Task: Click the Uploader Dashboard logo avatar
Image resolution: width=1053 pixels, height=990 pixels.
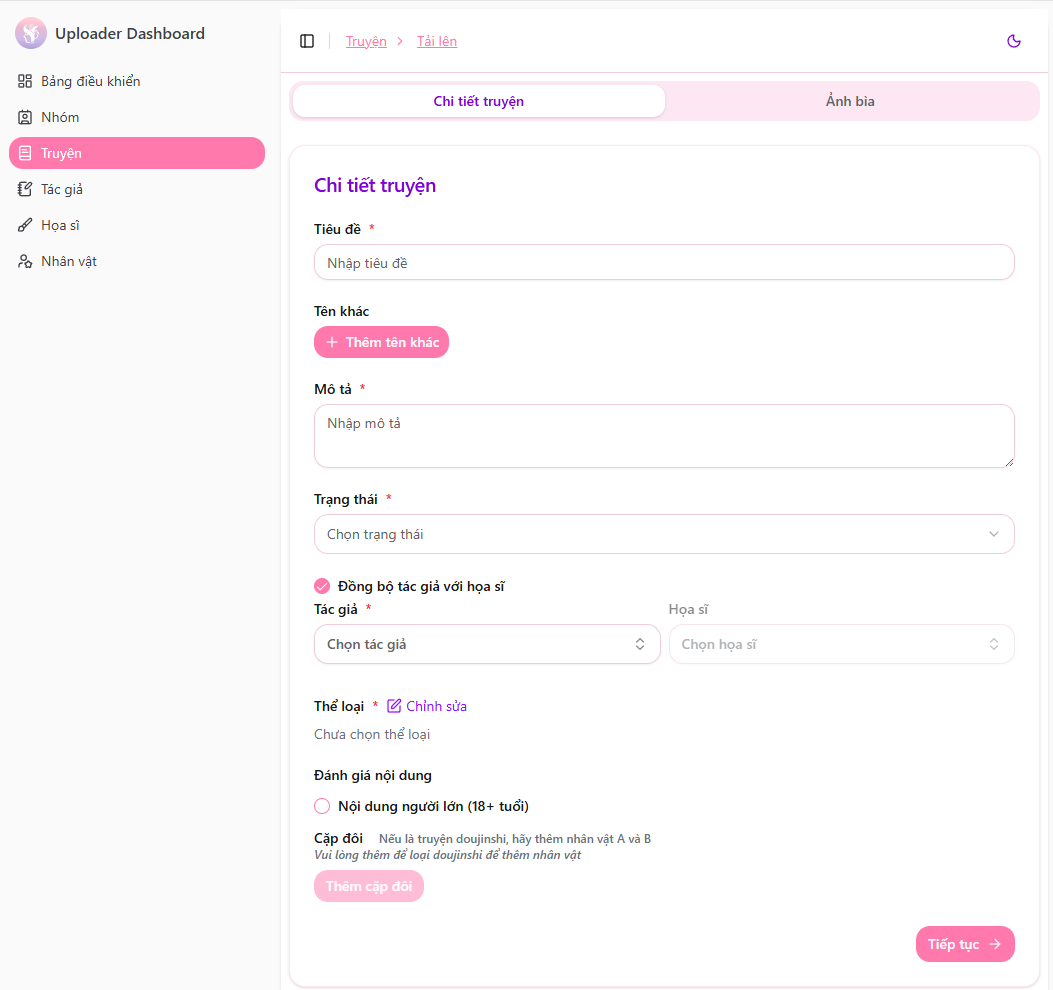Action: click(x=31, y=33)
